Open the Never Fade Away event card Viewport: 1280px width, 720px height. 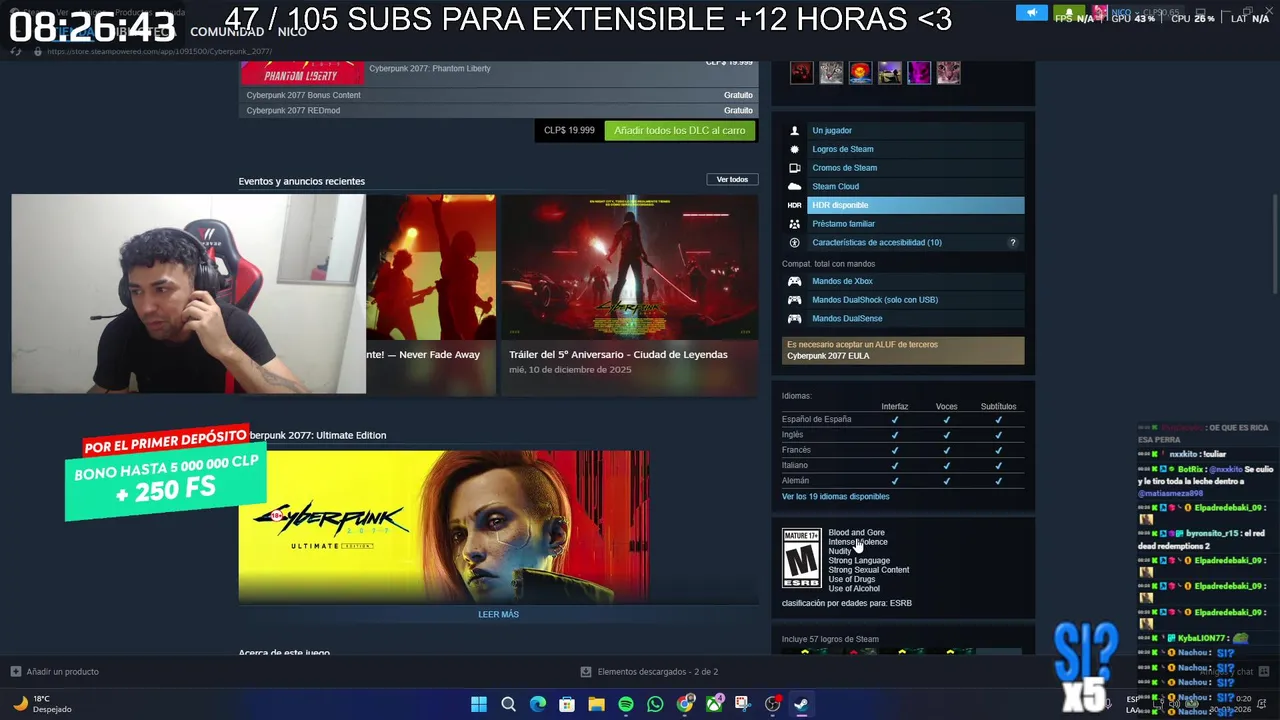point(430,295)
